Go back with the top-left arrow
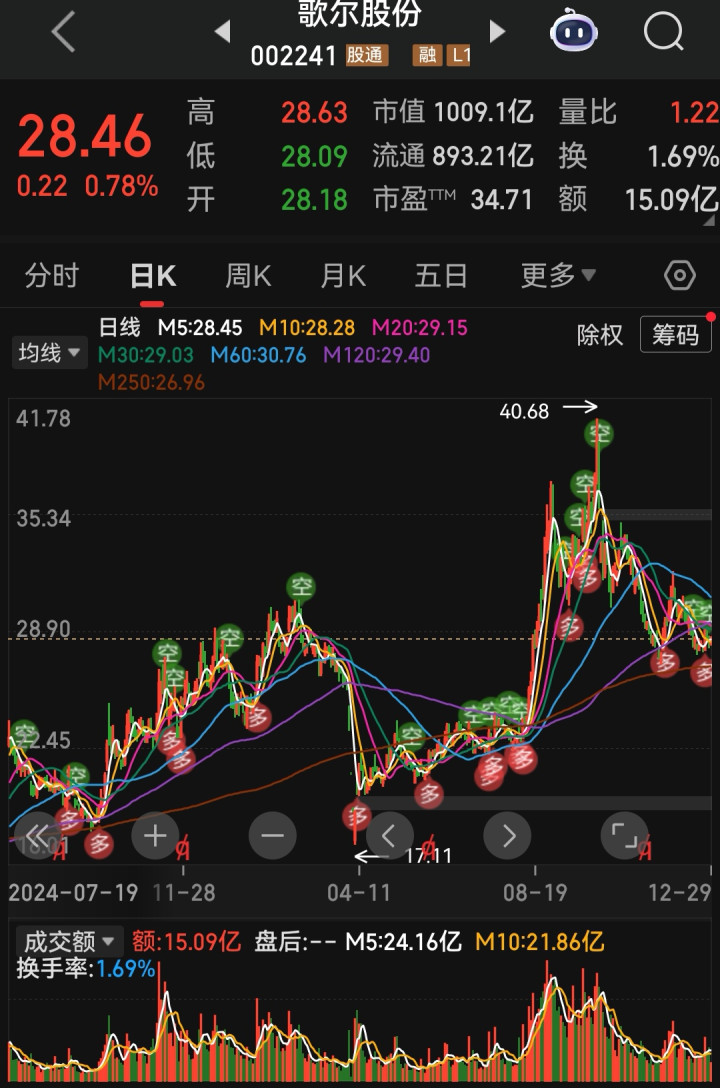Viewport: 720px width, 1088px height. coord(63,31)
